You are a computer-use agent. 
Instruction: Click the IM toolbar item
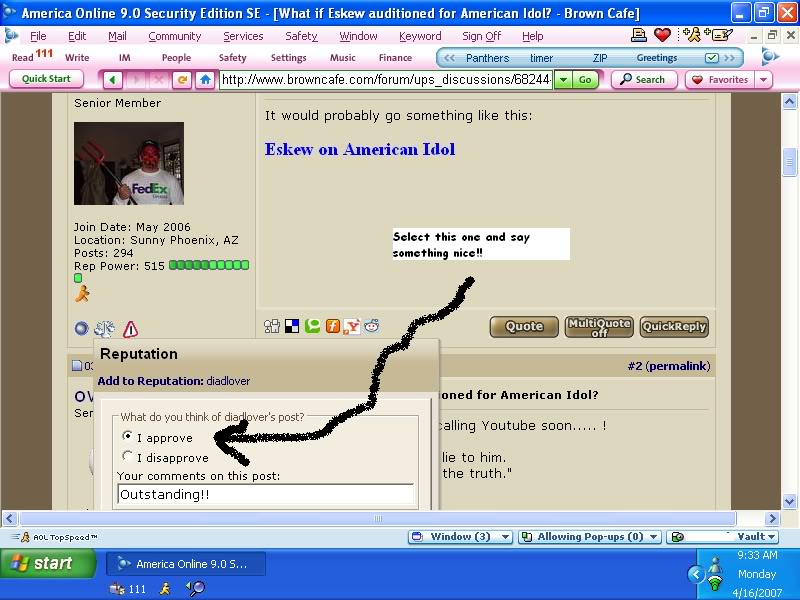click(124, 58)
